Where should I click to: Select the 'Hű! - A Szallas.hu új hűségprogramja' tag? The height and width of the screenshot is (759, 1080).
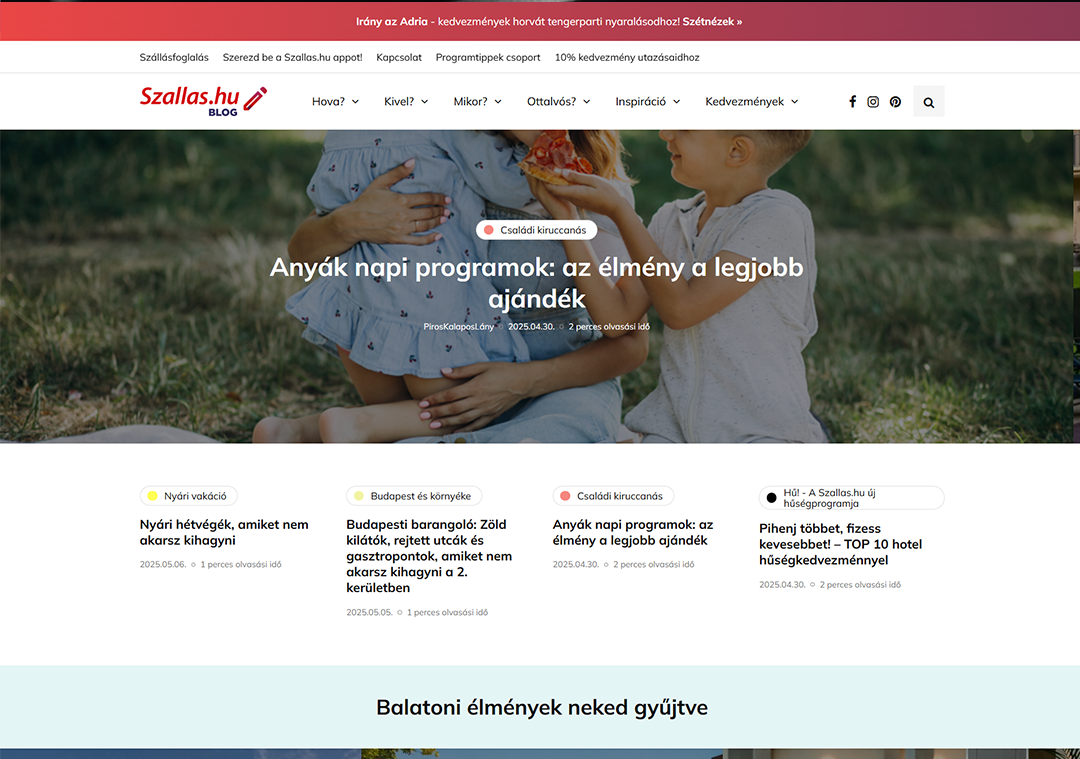(x=851, y=498)
